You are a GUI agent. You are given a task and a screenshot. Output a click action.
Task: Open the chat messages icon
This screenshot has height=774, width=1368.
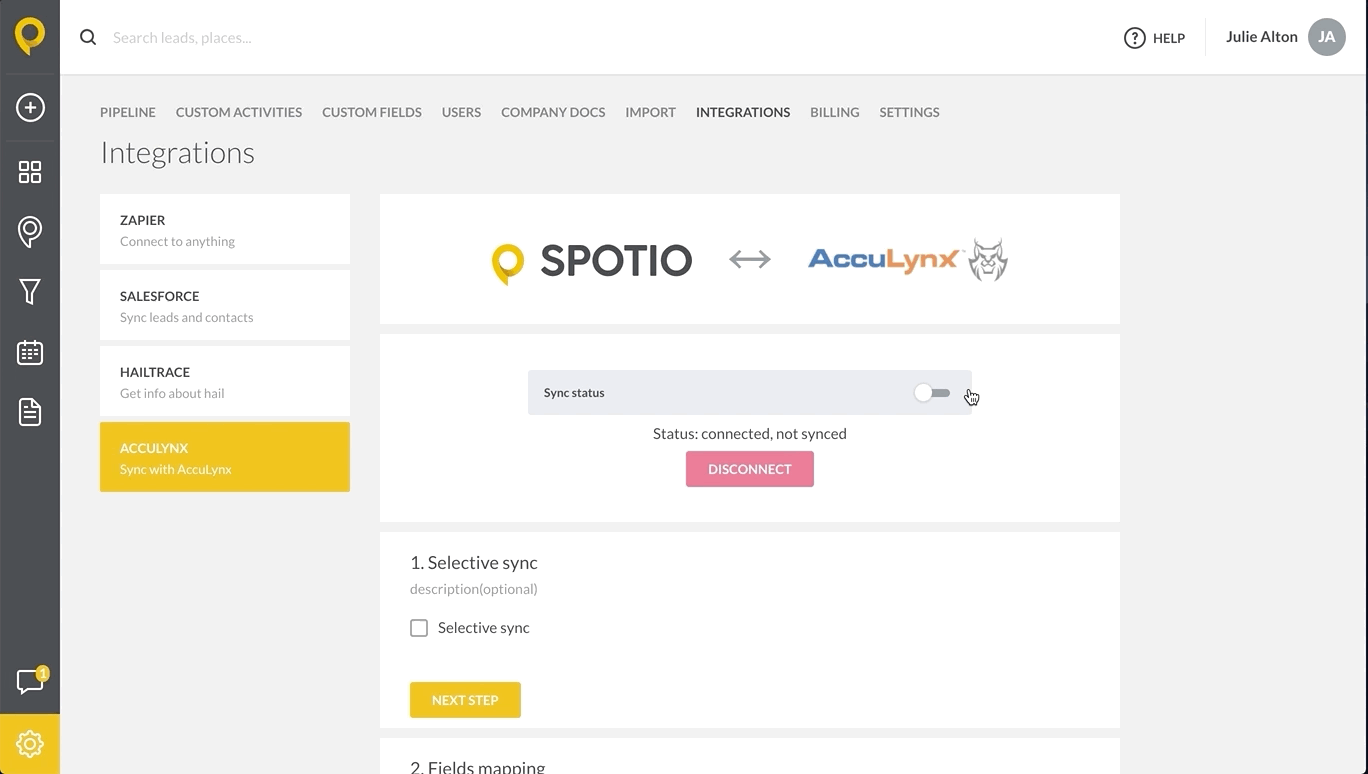[30, 682]
